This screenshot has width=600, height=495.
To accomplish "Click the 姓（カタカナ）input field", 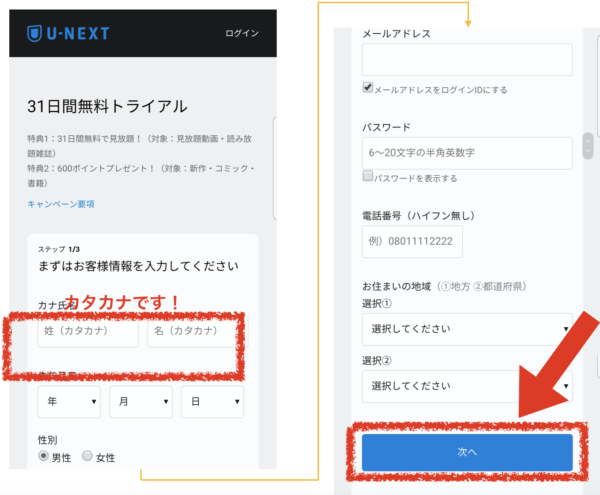I will [88, 331].
